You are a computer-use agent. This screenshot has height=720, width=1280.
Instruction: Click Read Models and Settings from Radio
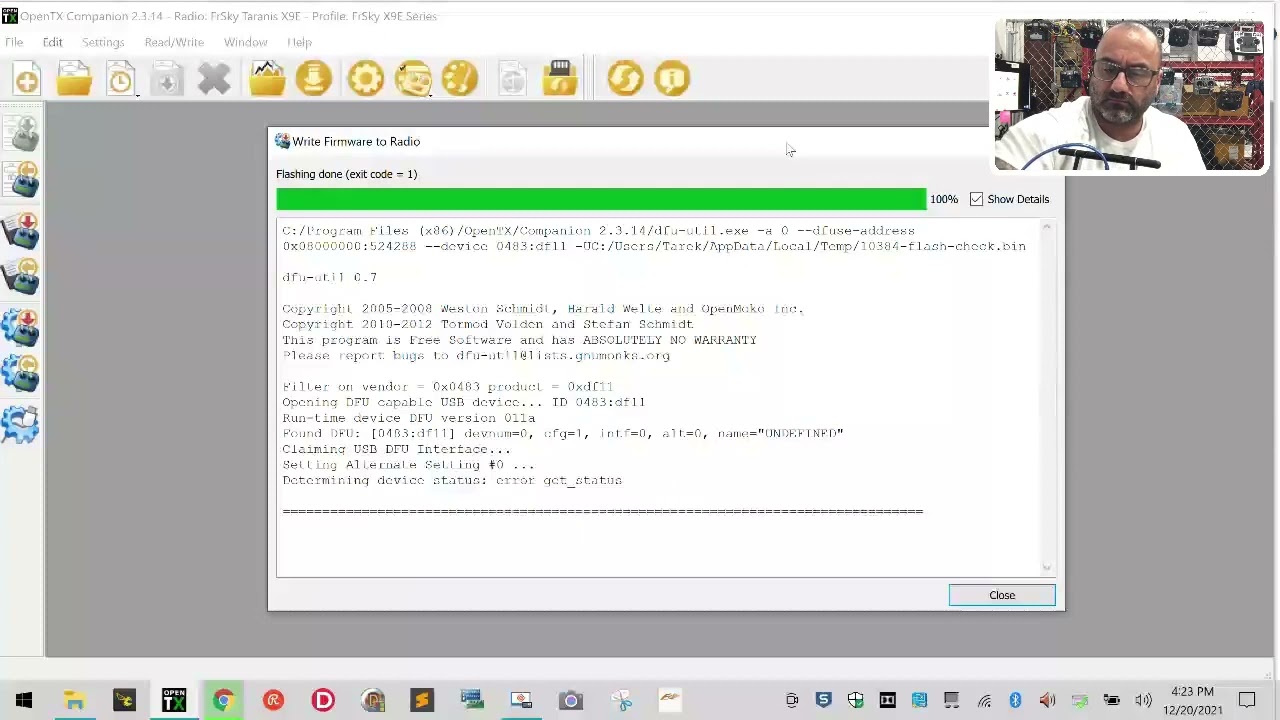tap(22, 181)
